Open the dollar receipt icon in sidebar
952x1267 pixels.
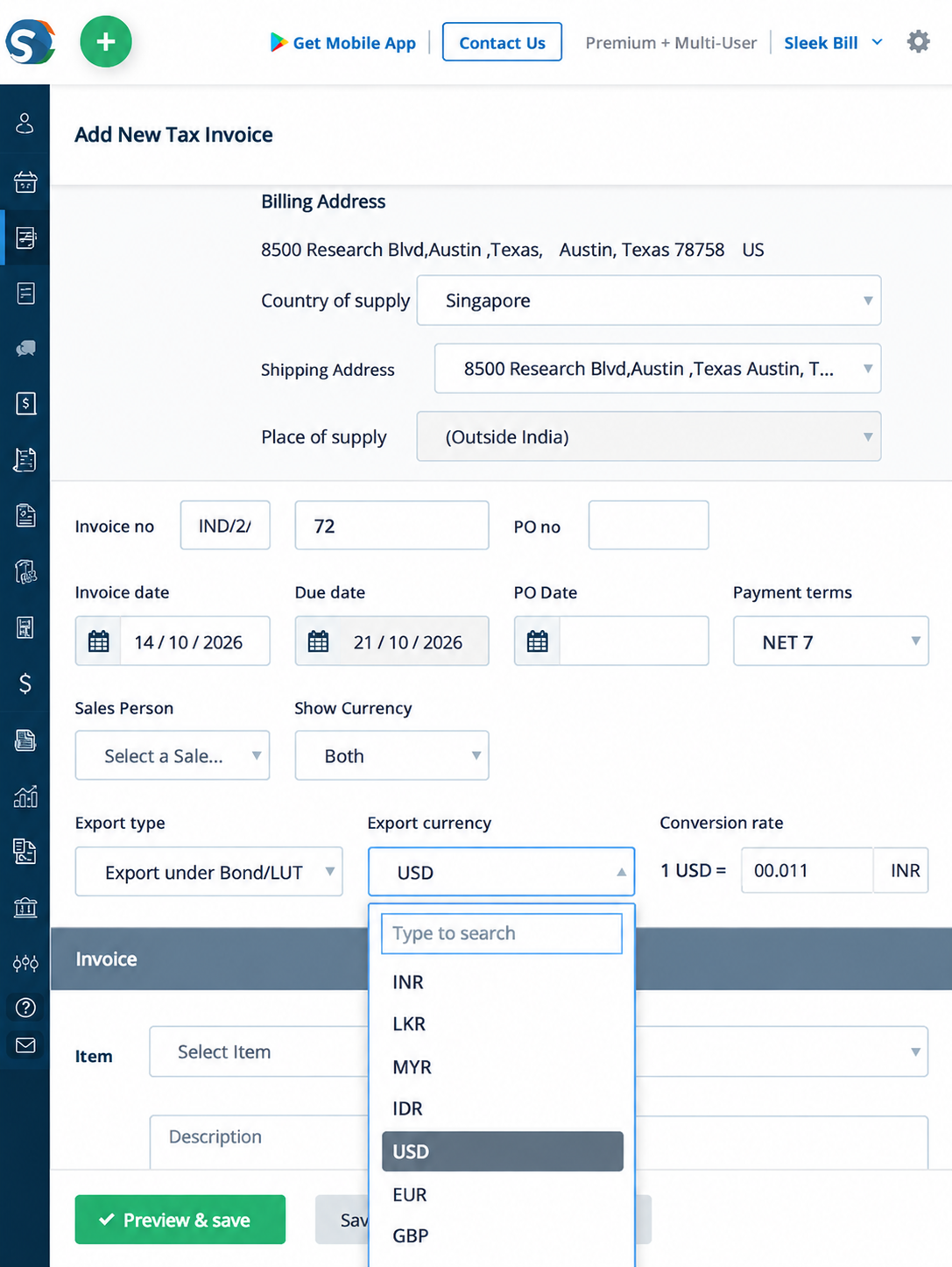(25, 403)
